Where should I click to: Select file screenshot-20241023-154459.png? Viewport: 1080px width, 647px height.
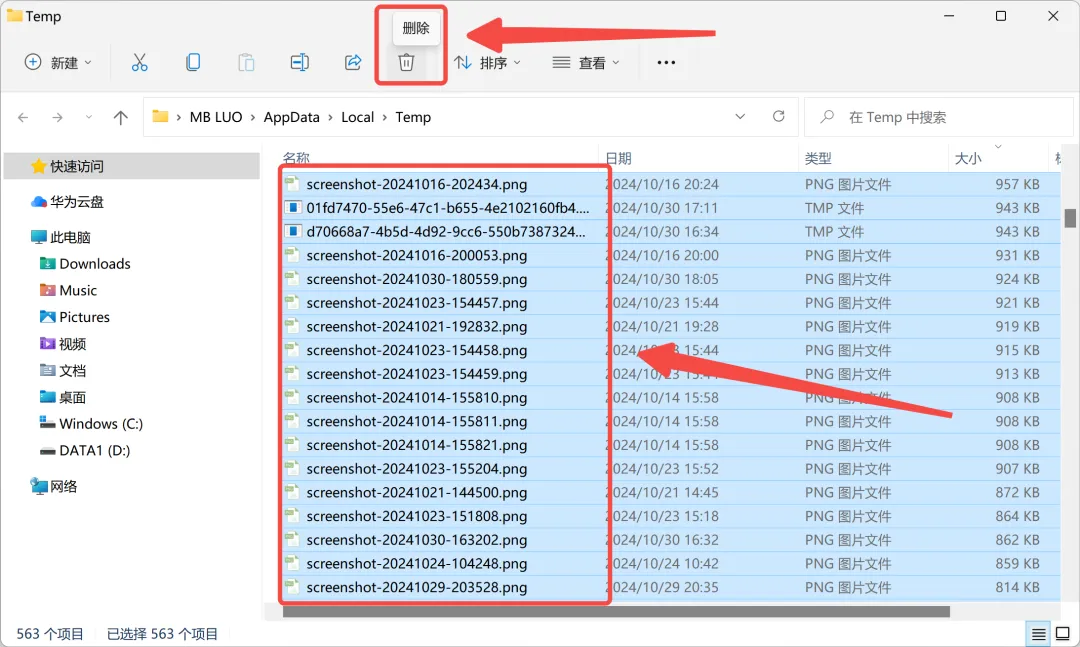[x=416, y=374]
